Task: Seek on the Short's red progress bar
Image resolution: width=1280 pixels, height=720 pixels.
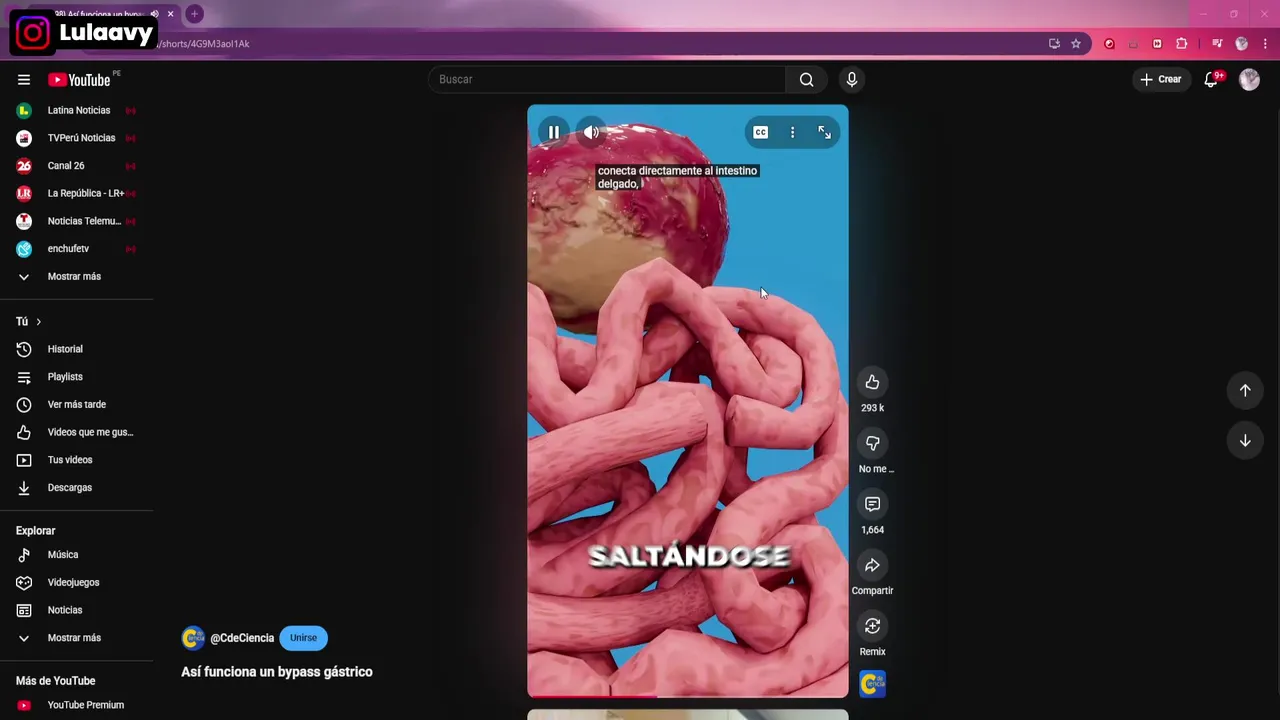Action: pyautogui.click(x=688, y=695)
